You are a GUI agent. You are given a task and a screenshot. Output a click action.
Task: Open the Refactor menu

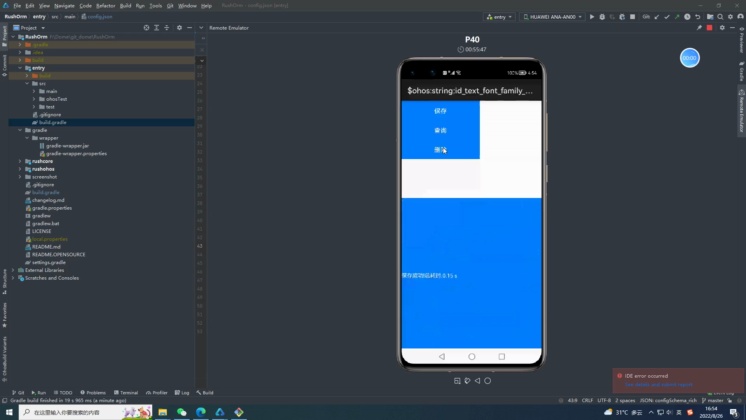(x=106, y=5)
